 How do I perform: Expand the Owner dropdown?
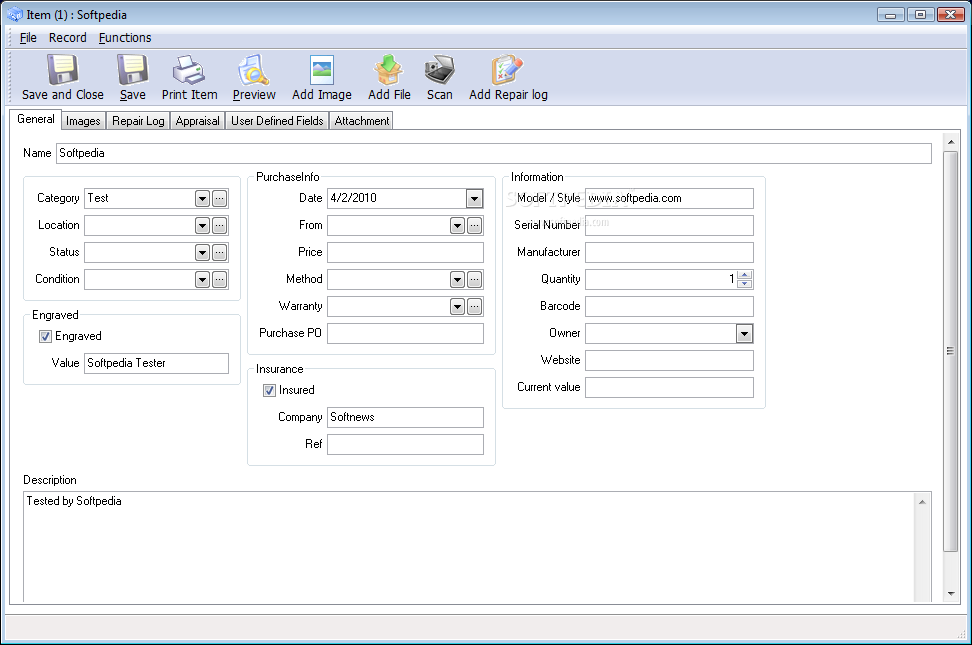pyautogui.click(x=744, y=334)
